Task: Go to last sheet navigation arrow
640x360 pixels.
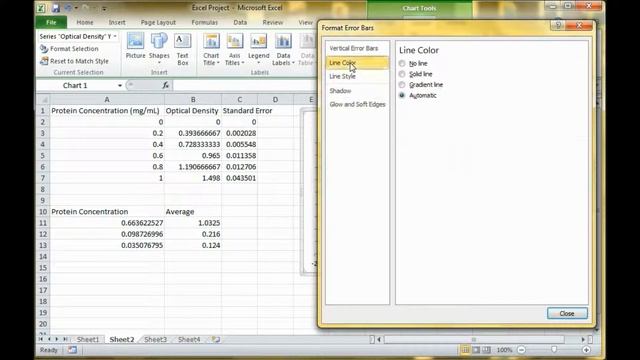Action: point(65,339)
